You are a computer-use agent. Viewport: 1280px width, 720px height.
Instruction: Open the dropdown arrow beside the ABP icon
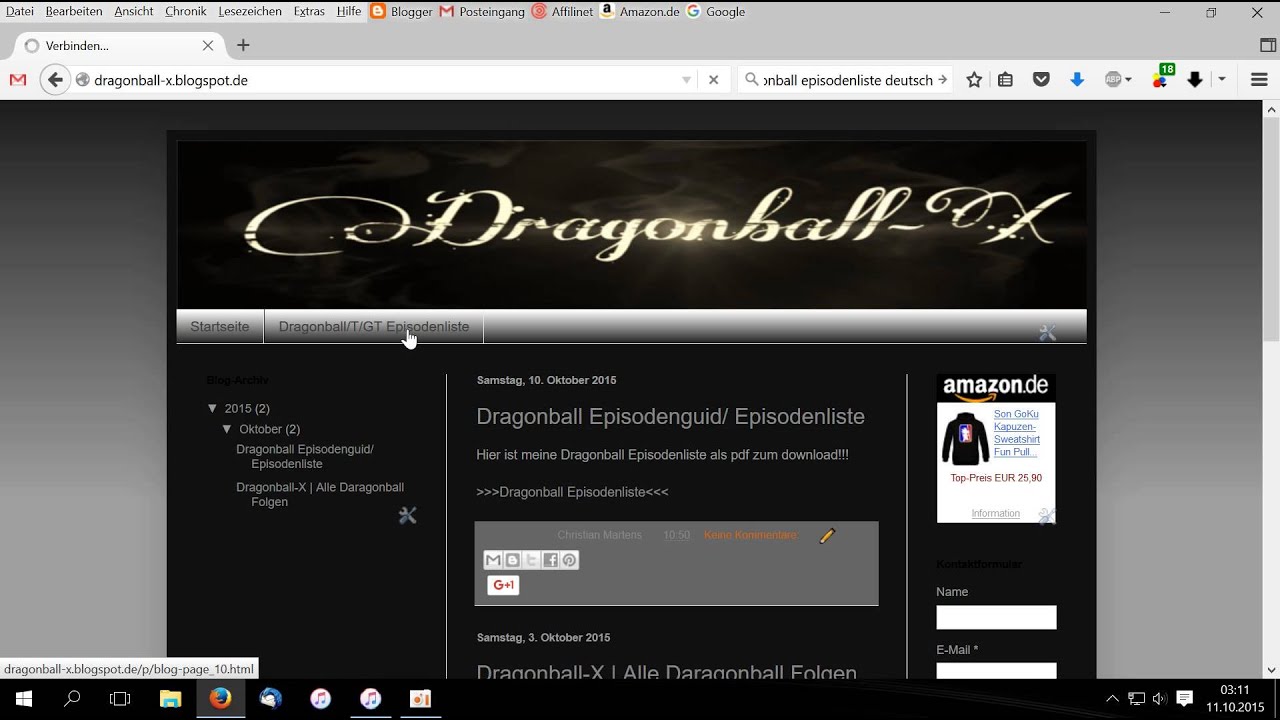point(1129,80)
